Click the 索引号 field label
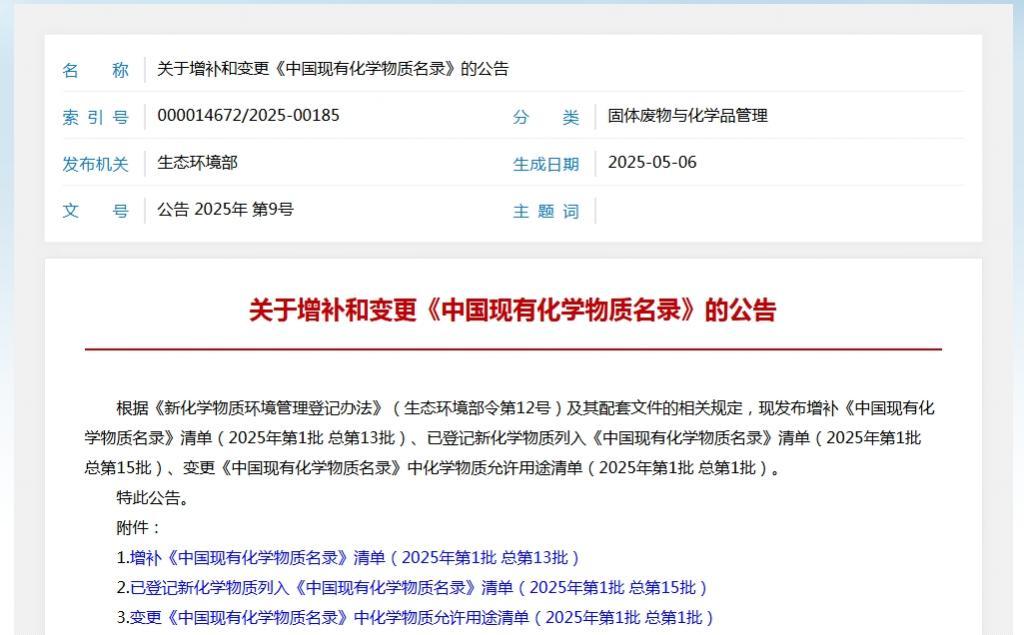Image resolution: width=1024 pixels, height=635 pixels. 95,117
